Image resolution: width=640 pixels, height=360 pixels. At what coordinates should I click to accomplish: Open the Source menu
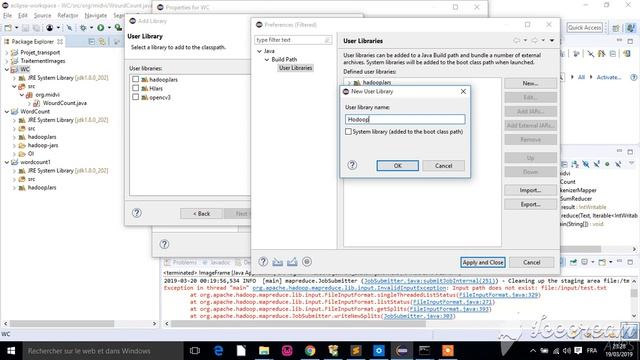pos(42,16)
